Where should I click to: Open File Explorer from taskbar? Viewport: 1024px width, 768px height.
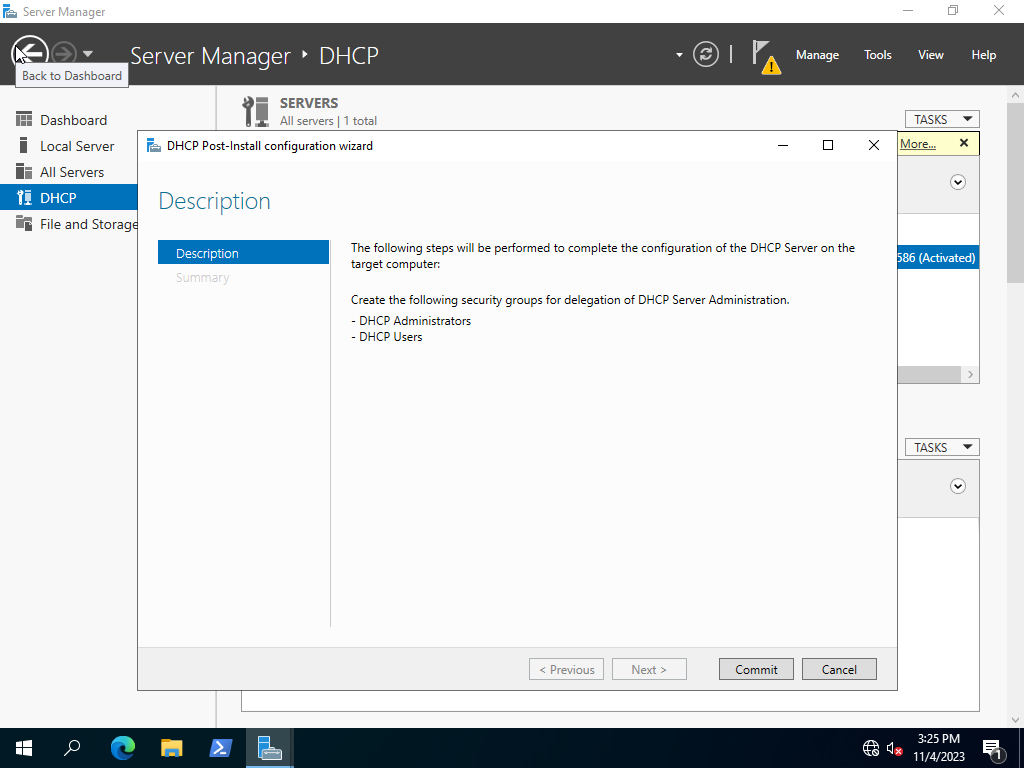[172, 748]
